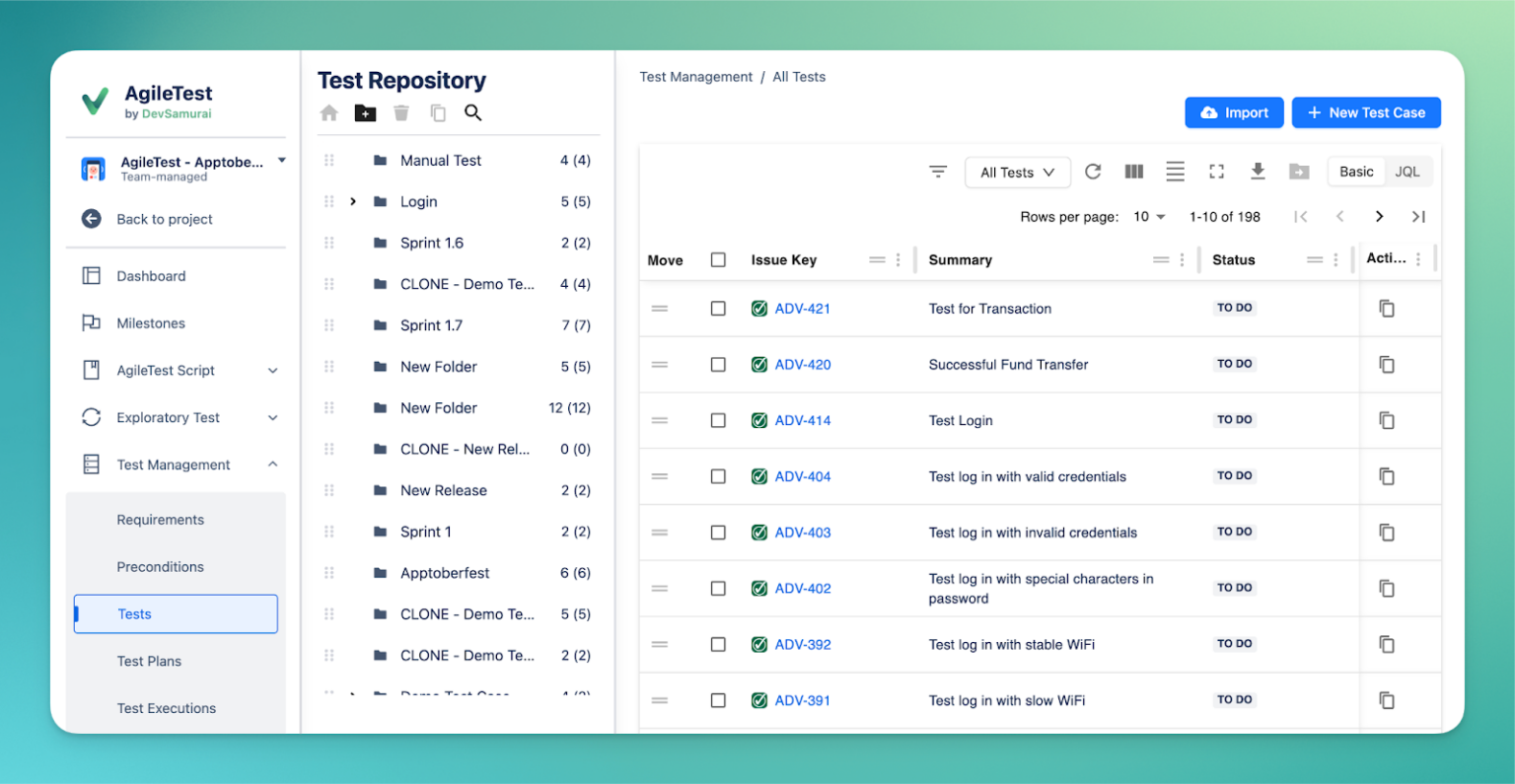Open search in Test Repository
1515x784 pixels.
coord(473,112)
